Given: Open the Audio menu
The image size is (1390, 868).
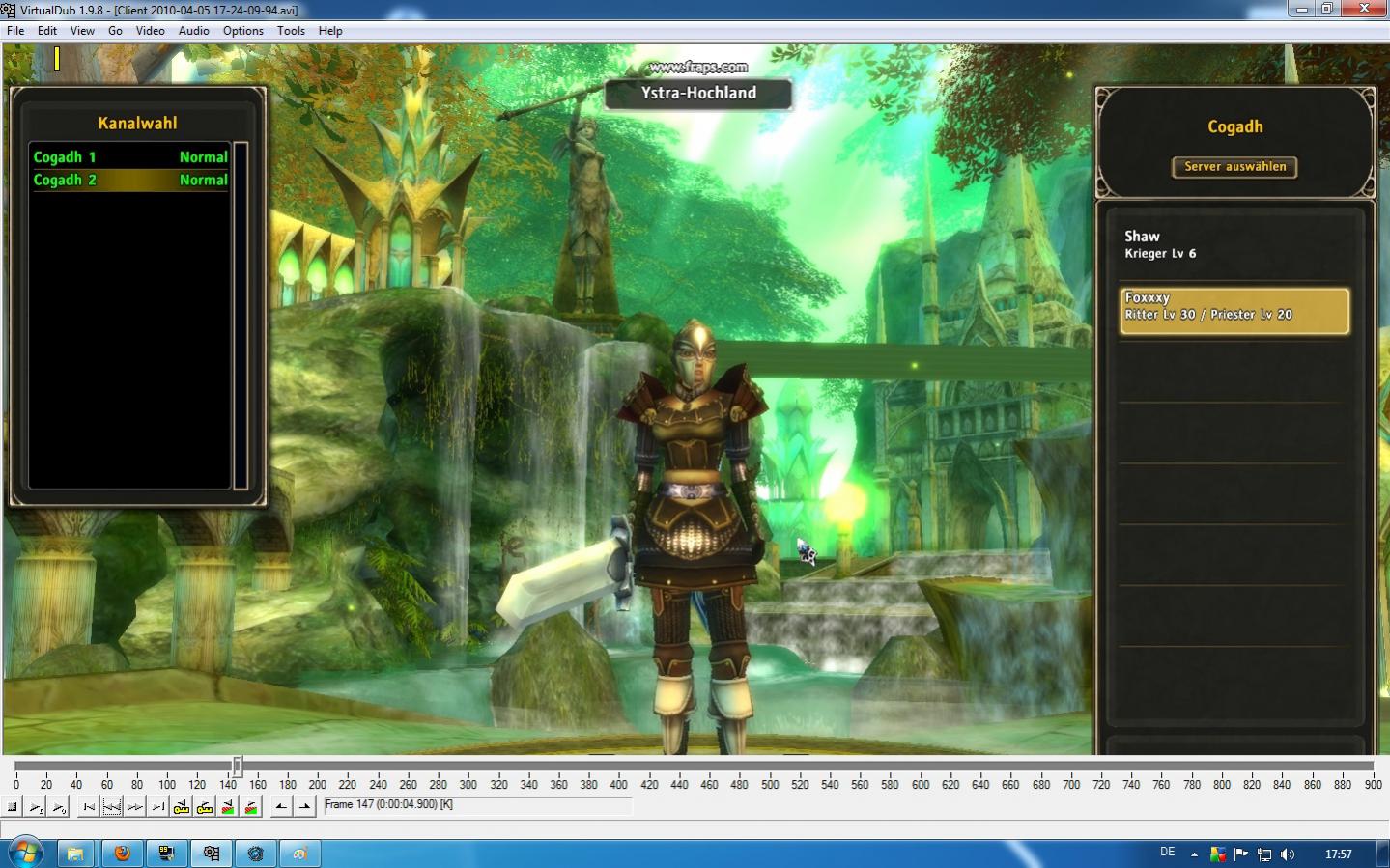Looking at the screenshot, I should click(193, 31).
